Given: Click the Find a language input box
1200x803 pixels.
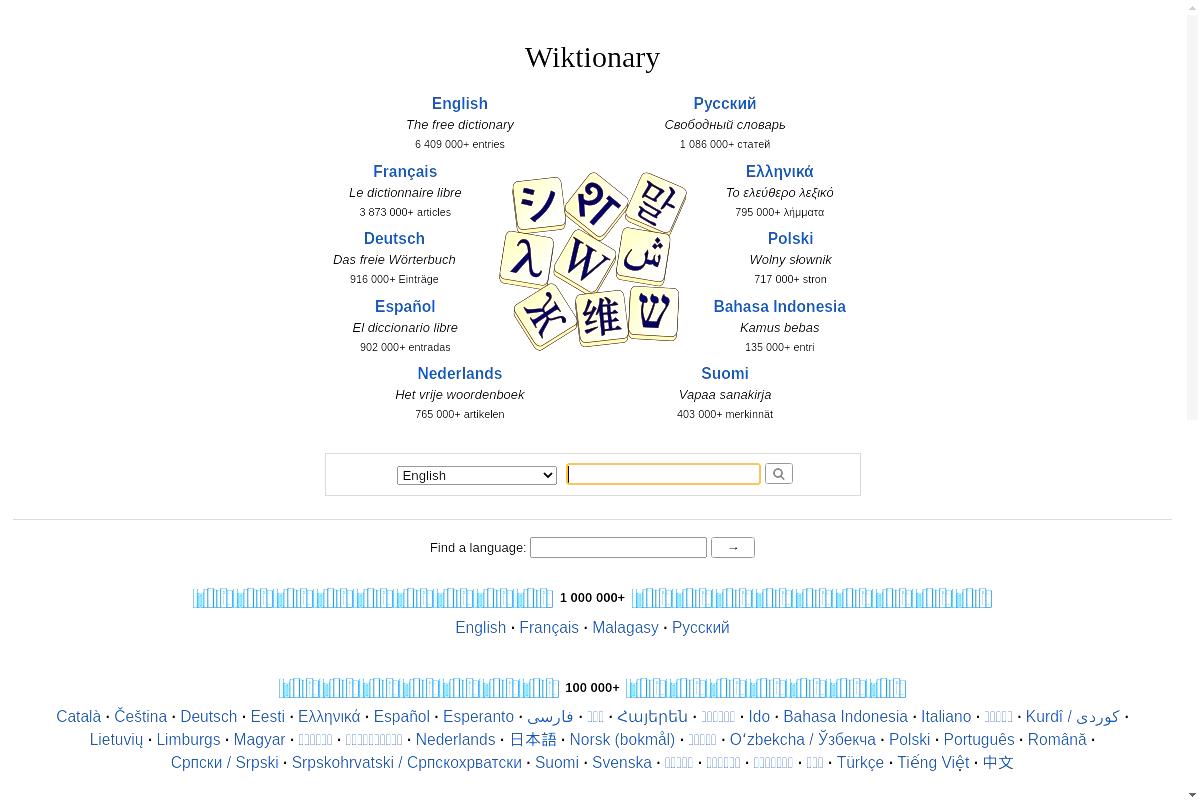Looking at the screenshot, I should point(618,548).
